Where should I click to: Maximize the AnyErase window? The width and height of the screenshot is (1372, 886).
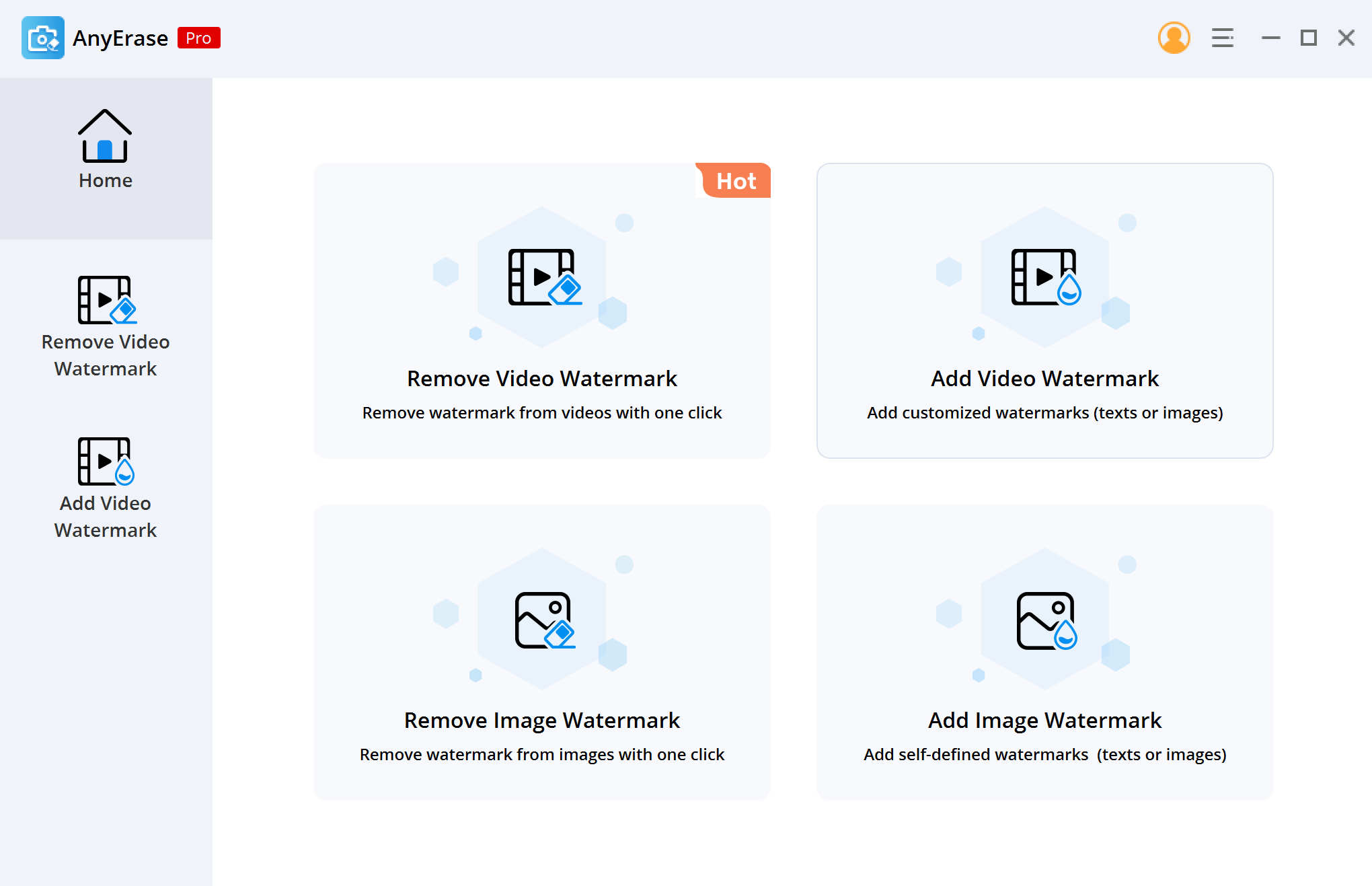point(1307,38)
